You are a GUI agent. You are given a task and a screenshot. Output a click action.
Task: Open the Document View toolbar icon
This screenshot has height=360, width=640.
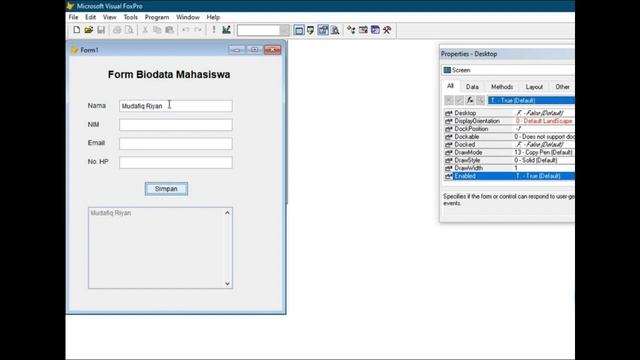335,30
